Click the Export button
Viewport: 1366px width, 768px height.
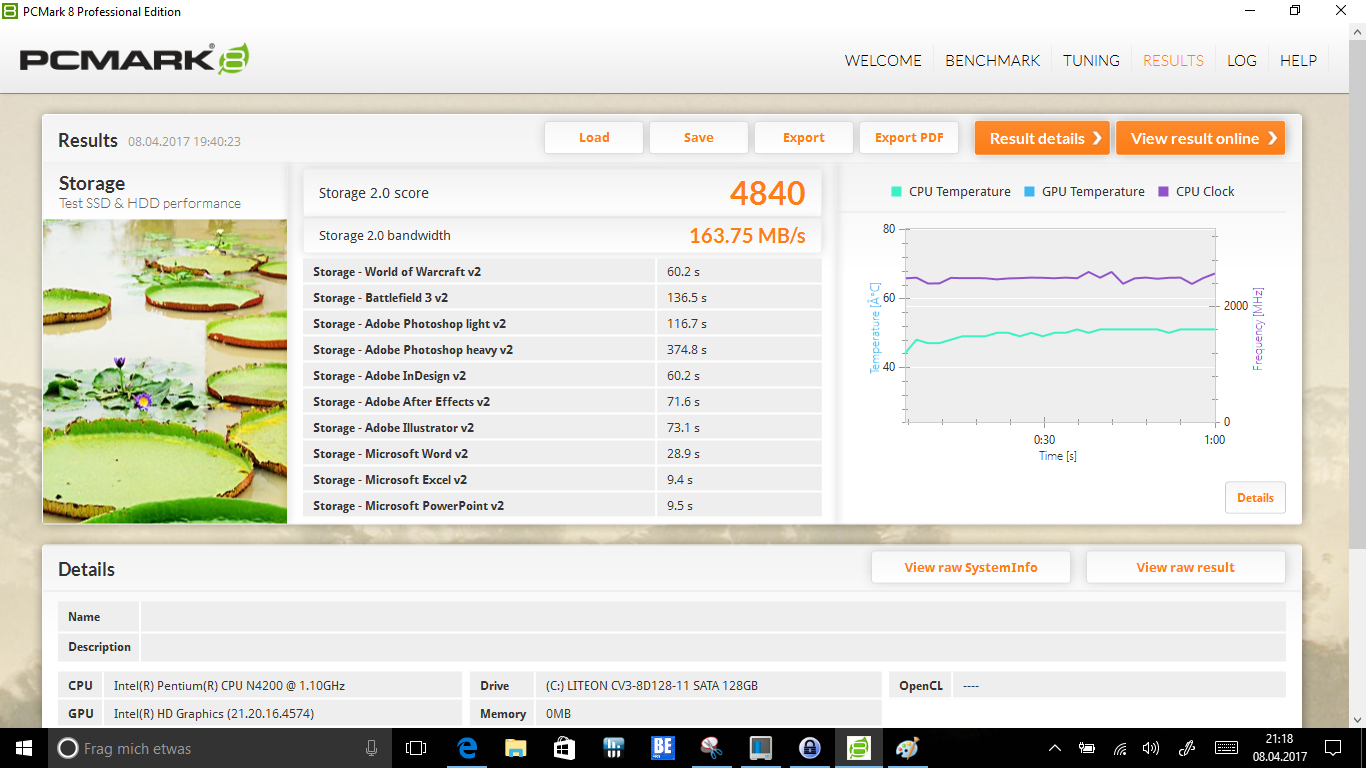tap(804, 138)
